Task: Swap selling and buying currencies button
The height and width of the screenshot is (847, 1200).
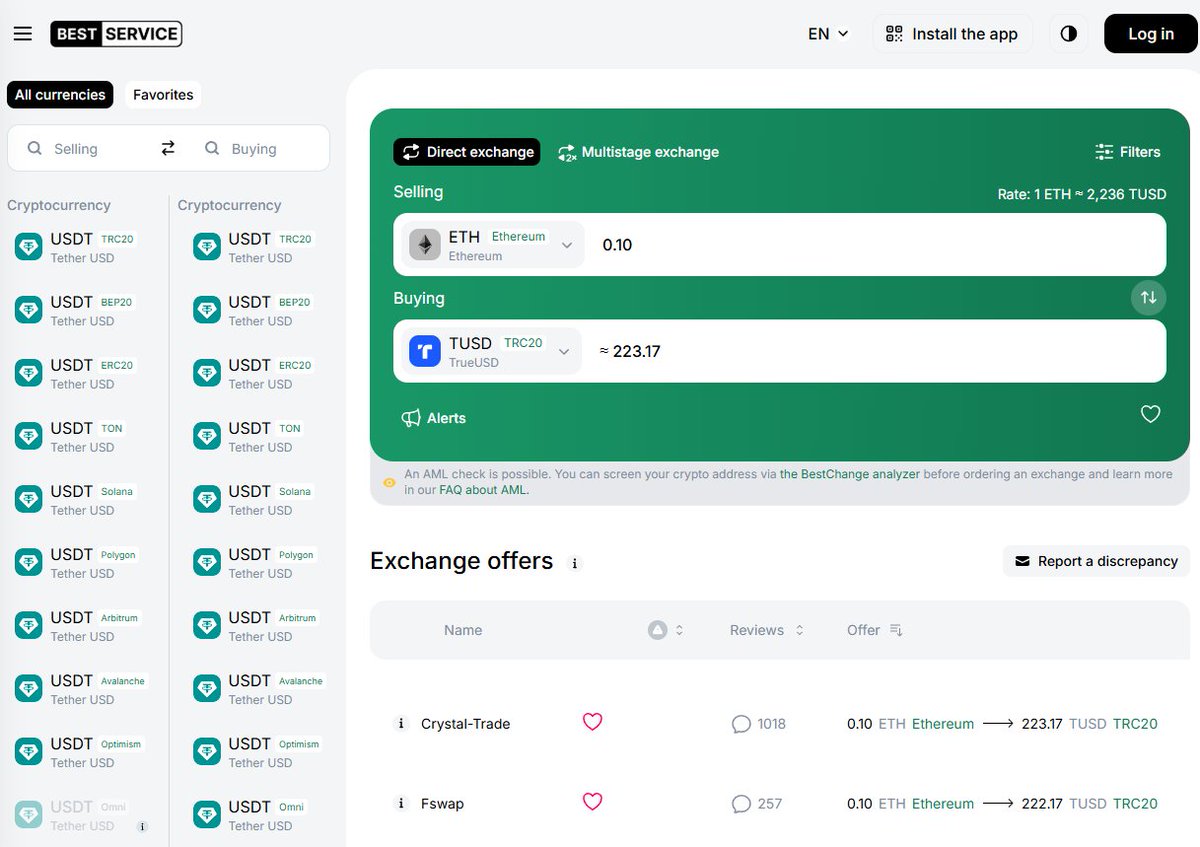Action: click(x=1149, y=297)
